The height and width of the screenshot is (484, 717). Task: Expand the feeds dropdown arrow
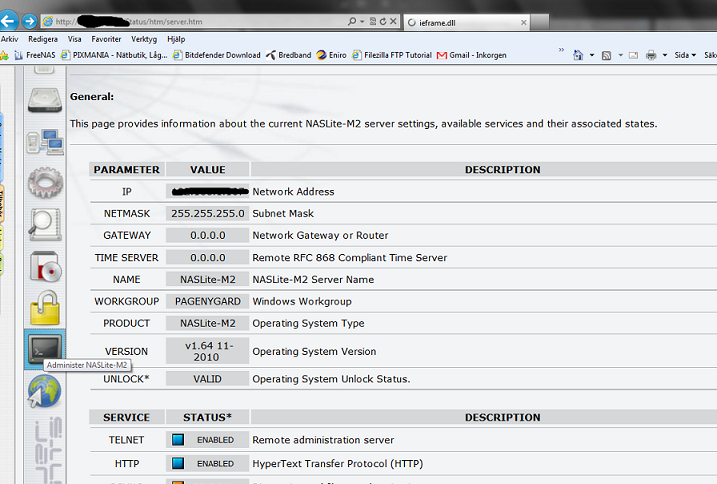click(x=621, y=55)
